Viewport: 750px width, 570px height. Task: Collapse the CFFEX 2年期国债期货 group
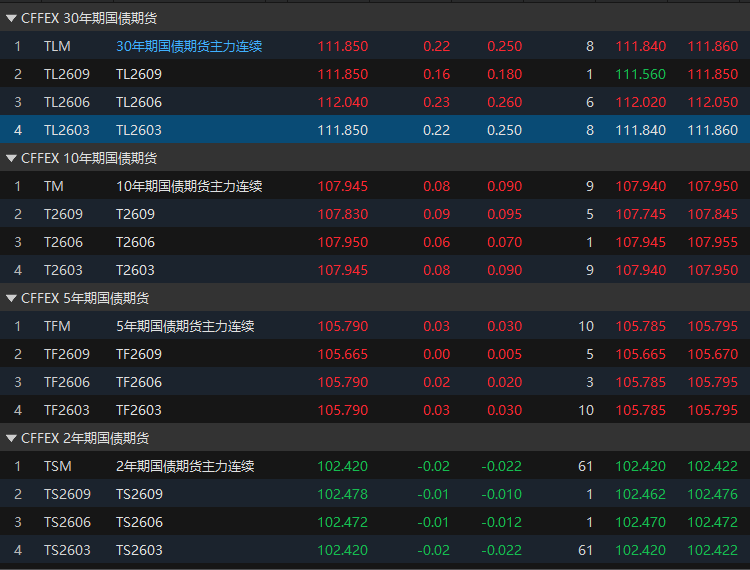click(x=11, y=438)
